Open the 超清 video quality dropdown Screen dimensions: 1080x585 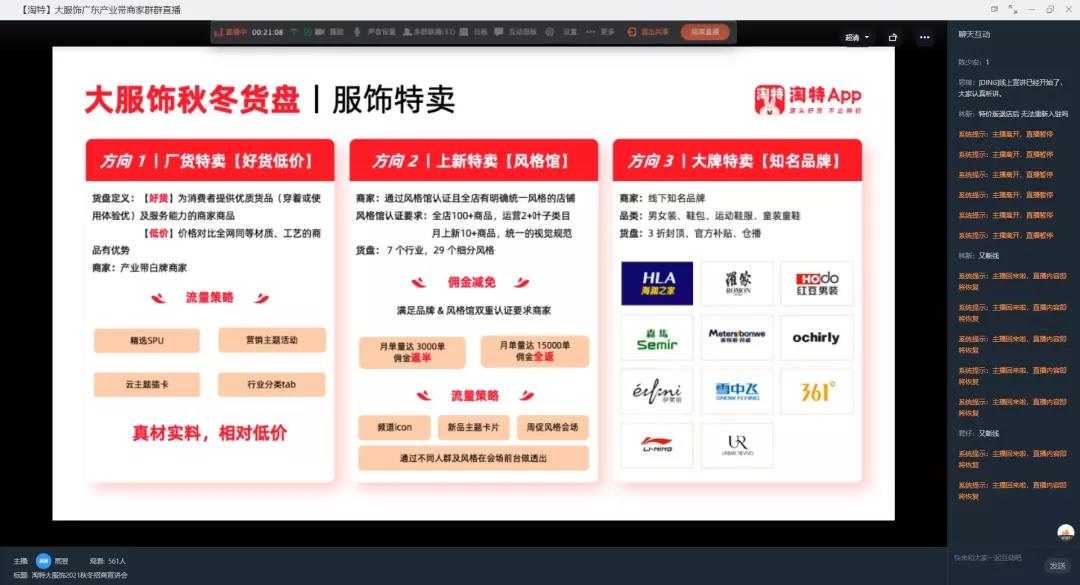click(x=857, y=38)
